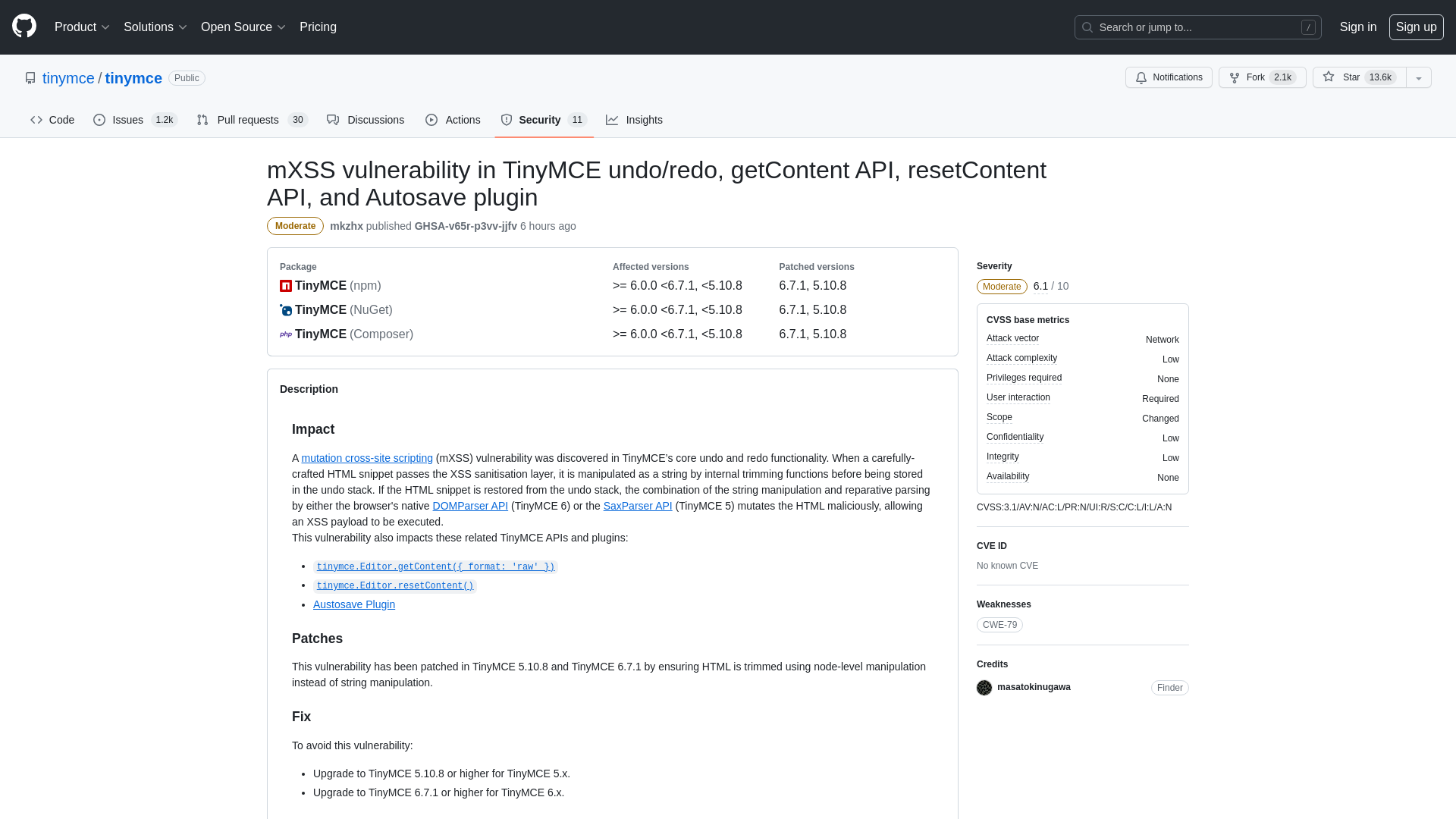Click the author mkzhx link

click(x=346, y=227)
